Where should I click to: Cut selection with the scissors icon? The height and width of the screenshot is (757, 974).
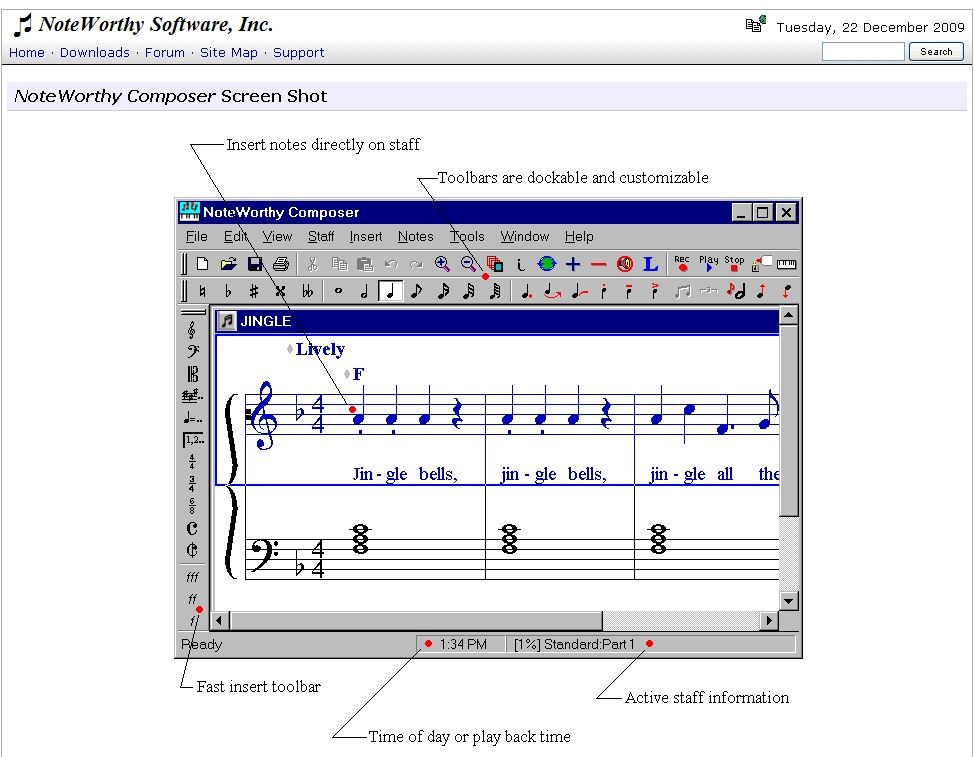(312, 264)
